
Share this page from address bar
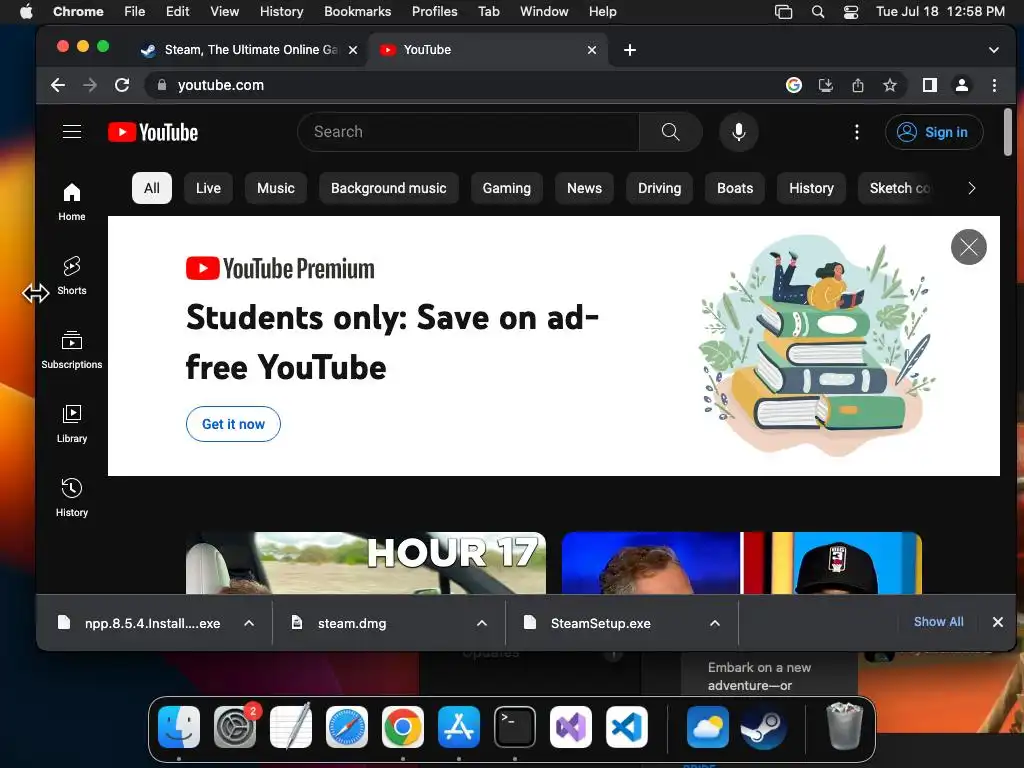(857, 85)
